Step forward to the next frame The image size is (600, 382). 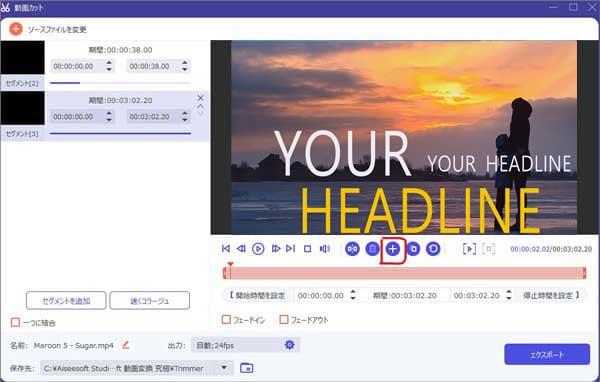[x=276, y=249]
